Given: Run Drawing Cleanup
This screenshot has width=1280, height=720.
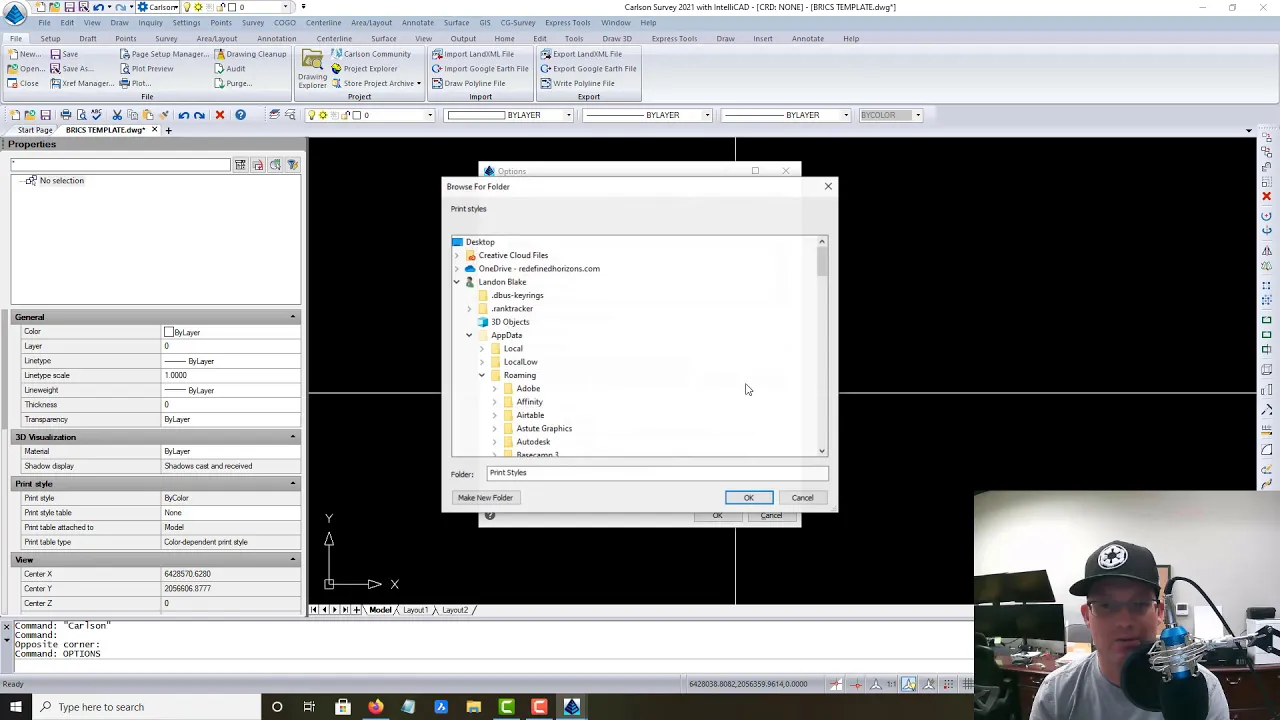Looking at the screenshot, I should coord(250,54).
